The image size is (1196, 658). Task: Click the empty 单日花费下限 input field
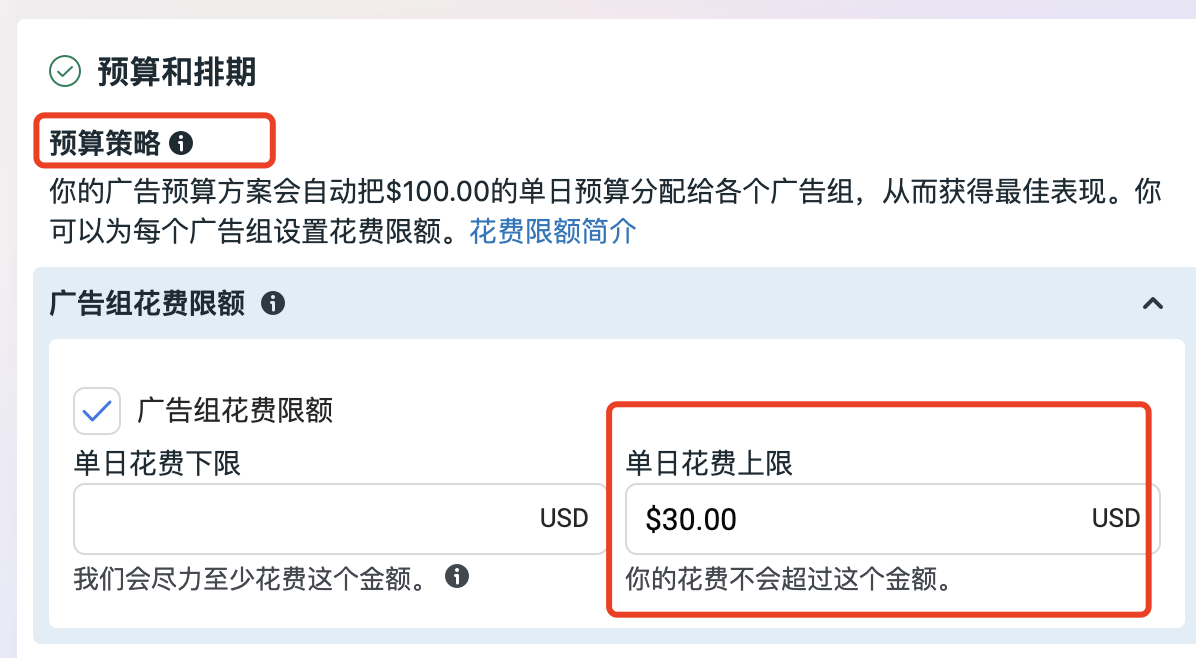[300, 518]
